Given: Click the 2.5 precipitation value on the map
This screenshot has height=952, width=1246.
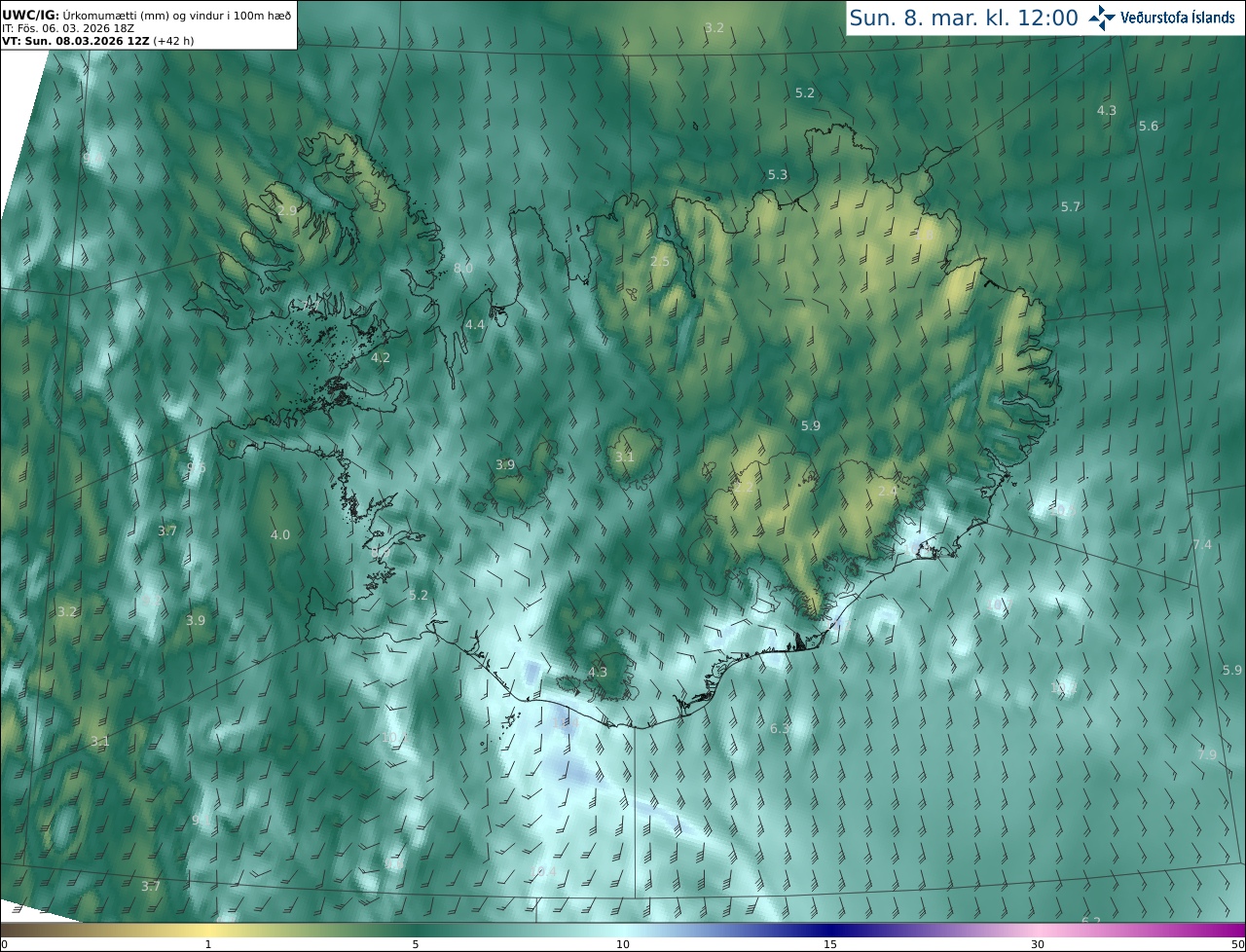Looking at the screenshot, I should click(x=660, y=262).
